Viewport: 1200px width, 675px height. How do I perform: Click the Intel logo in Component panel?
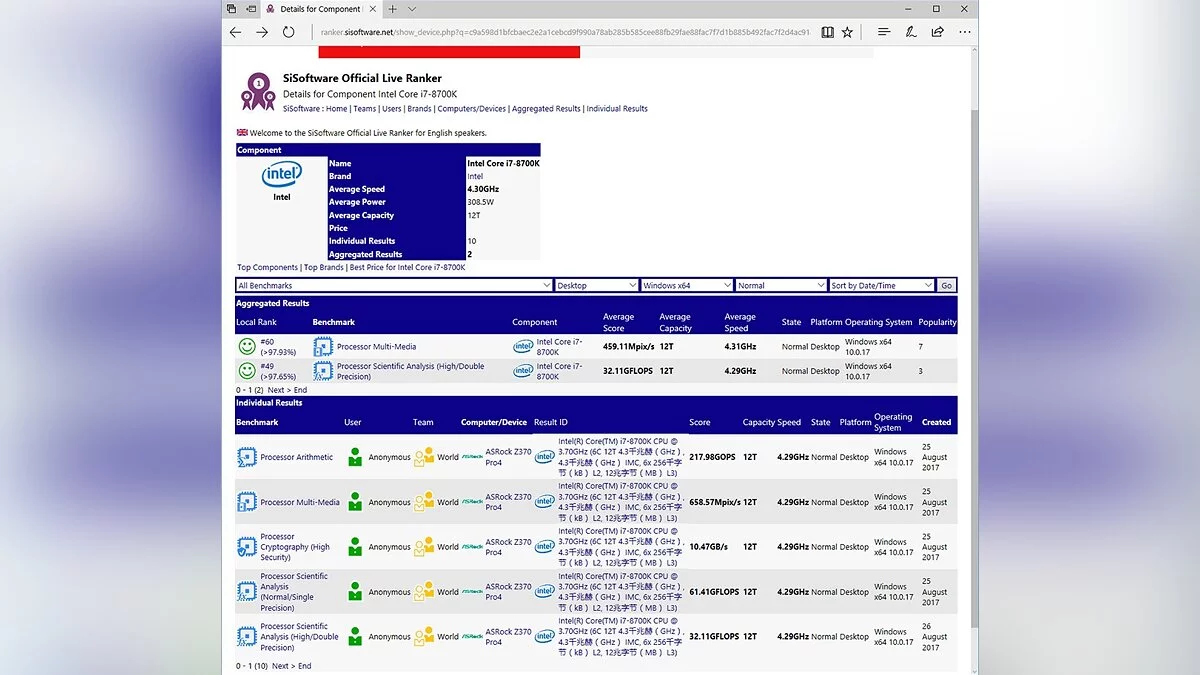[282, 176]
